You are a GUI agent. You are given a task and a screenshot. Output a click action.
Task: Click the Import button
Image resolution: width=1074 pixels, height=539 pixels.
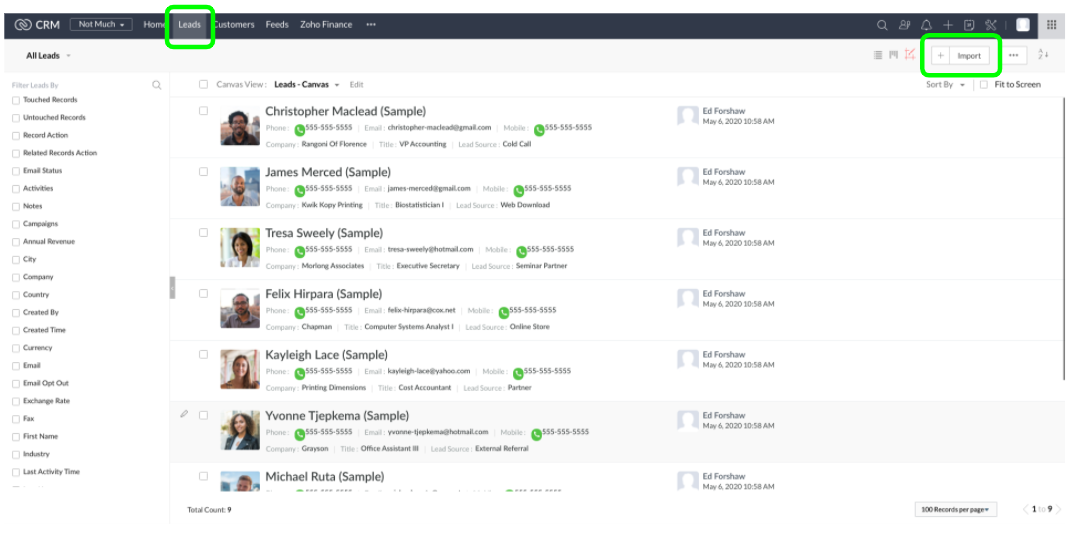click(x=969, y=55)
